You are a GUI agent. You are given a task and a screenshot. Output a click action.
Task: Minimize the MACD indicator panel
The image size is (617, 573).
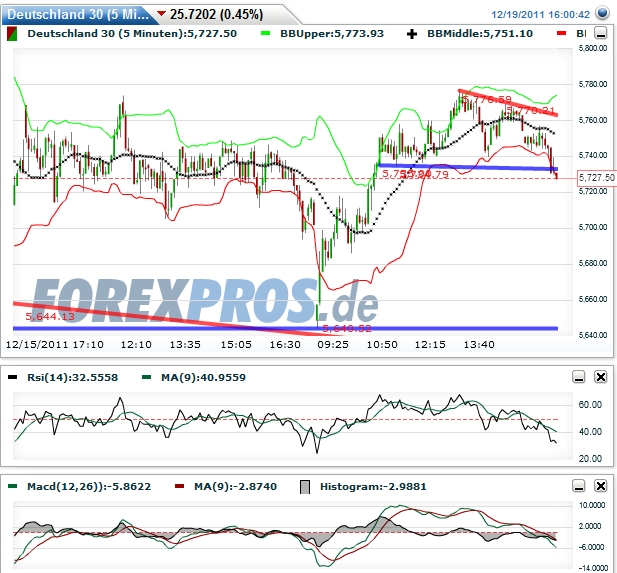(x=578, y=486)
